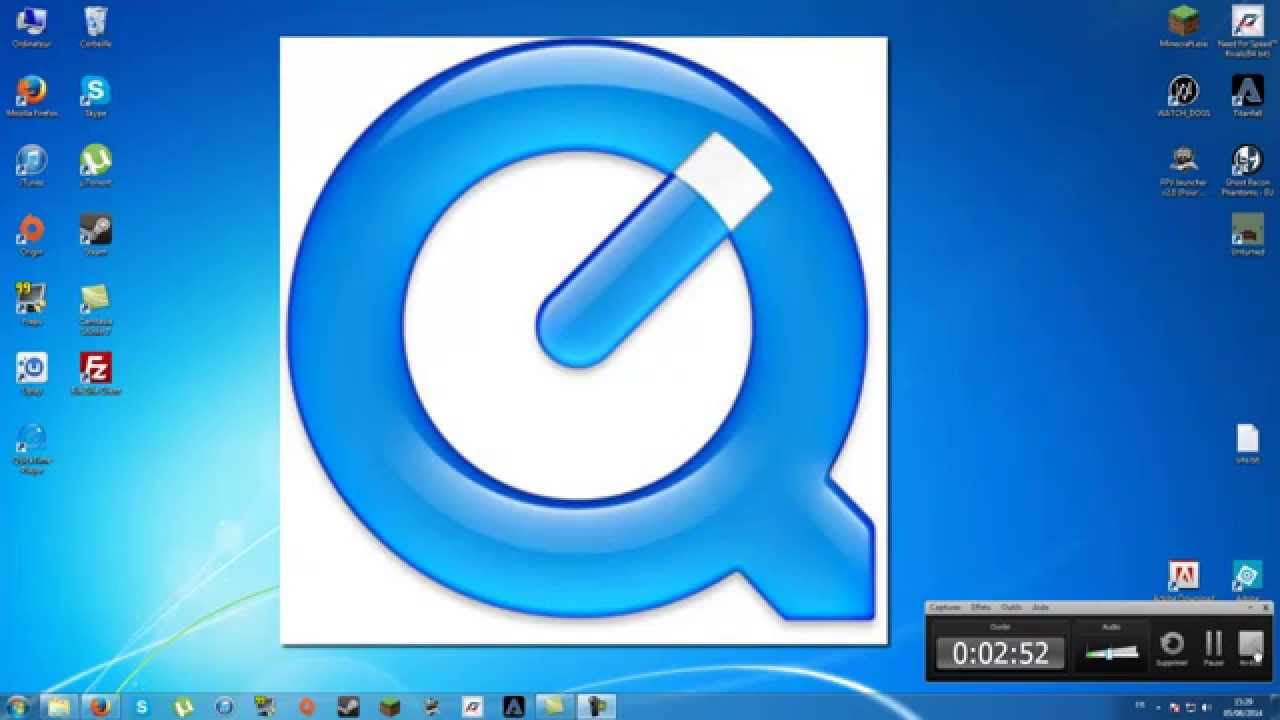Open Minecraft from the taskbar
The width and height of the screenshot is (1280, 720).
pyautogui.click(x=389, y=706)
